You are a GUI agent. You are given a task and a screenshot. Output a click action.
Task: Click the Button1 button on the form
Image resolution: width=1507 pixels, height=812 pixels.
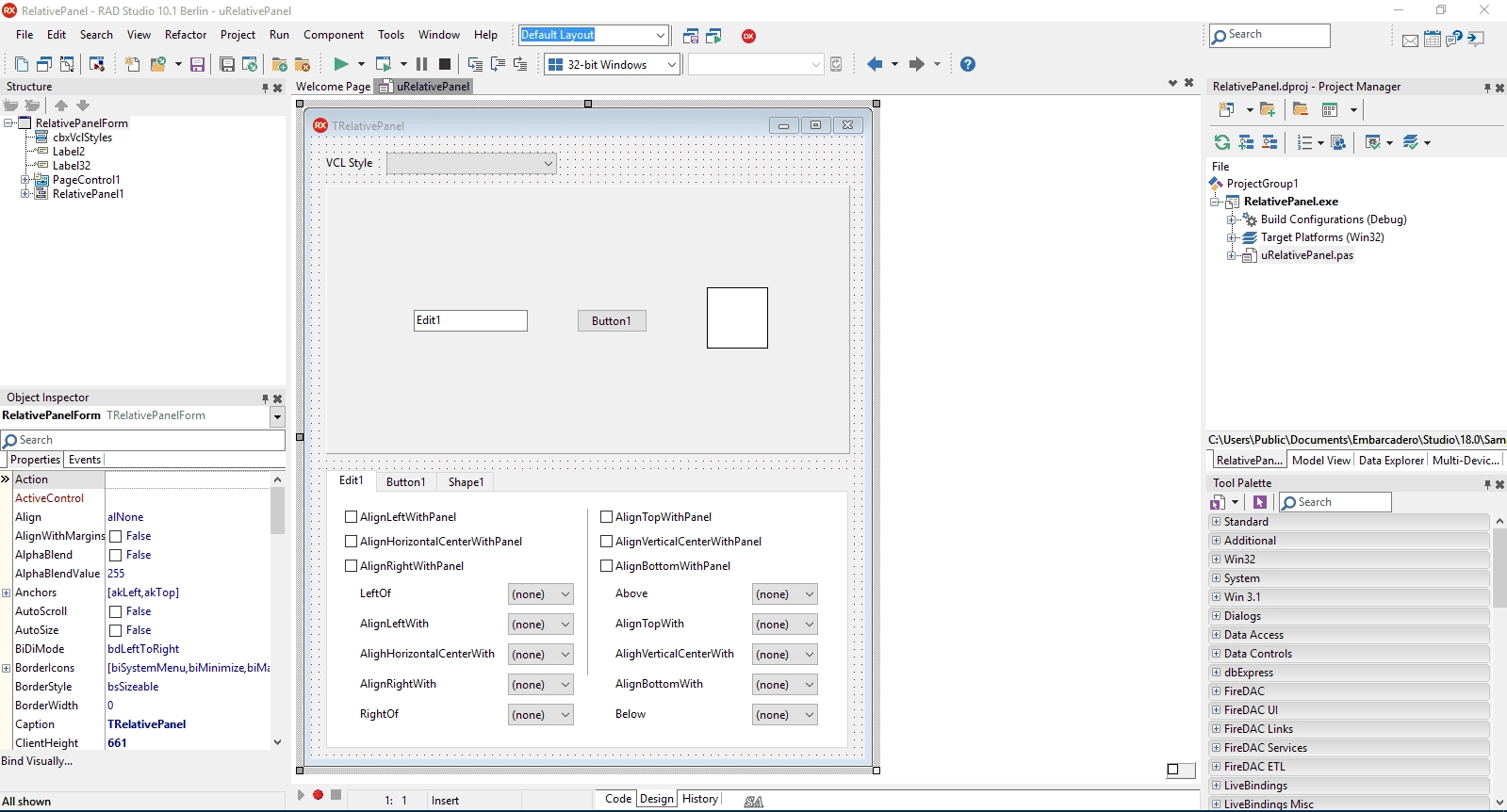click(x=612, y=321)
